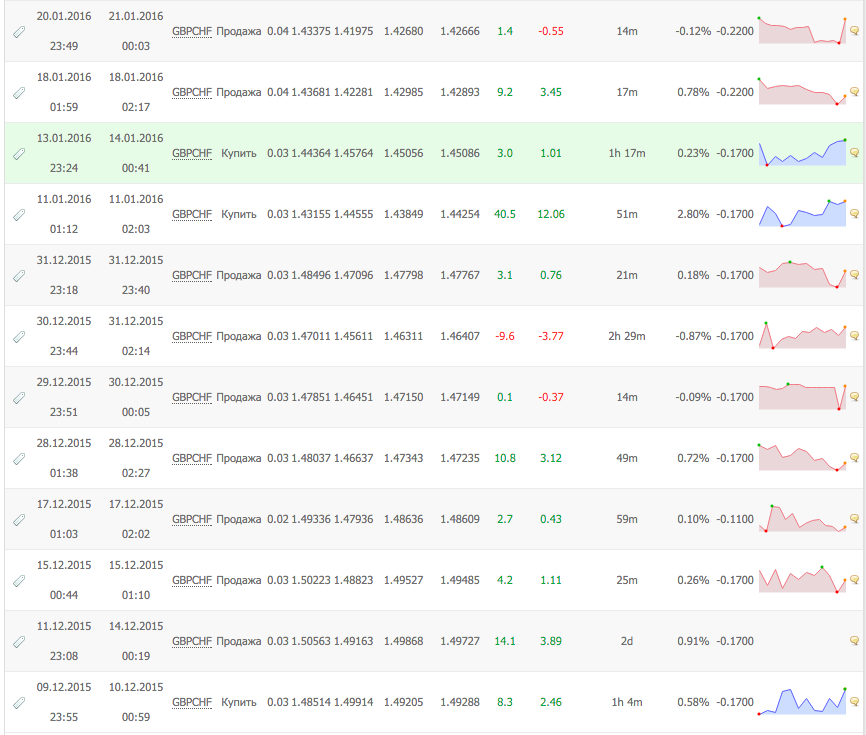Open GBPCHF link in the 18.01.2016 row
Image resolution: width=866 pixels, height=735 pixels.
(192, 92)
